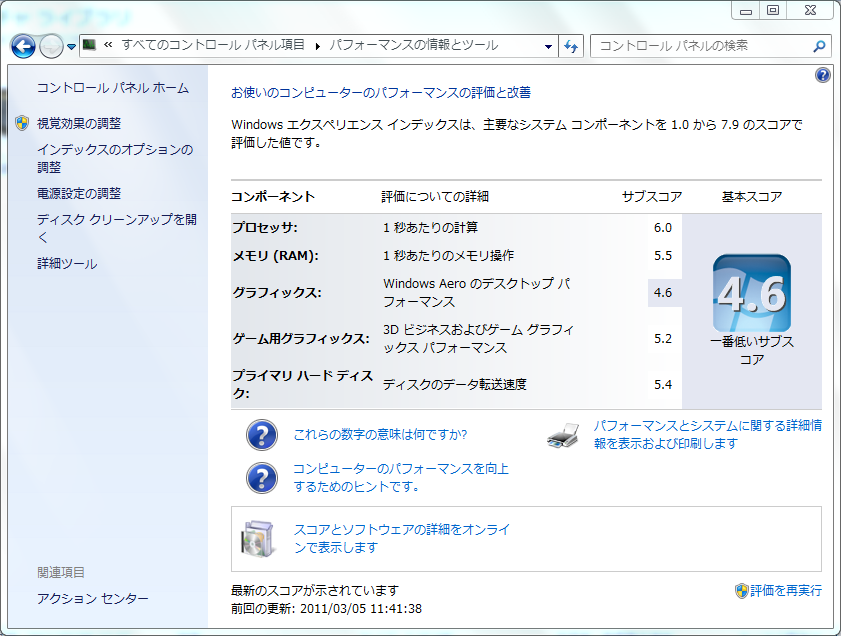
Task: Click the printer icon
Action: 563,435
